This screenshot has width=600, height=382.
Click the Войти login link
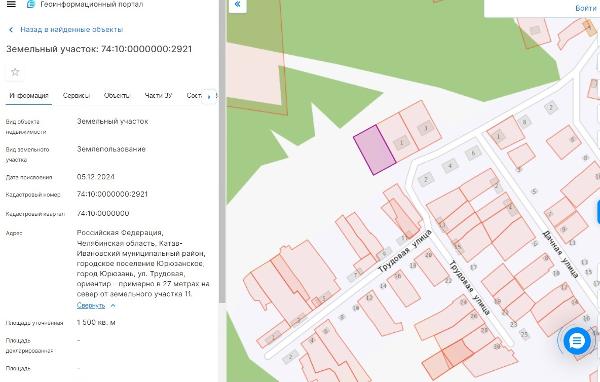[x=586, y=8]
